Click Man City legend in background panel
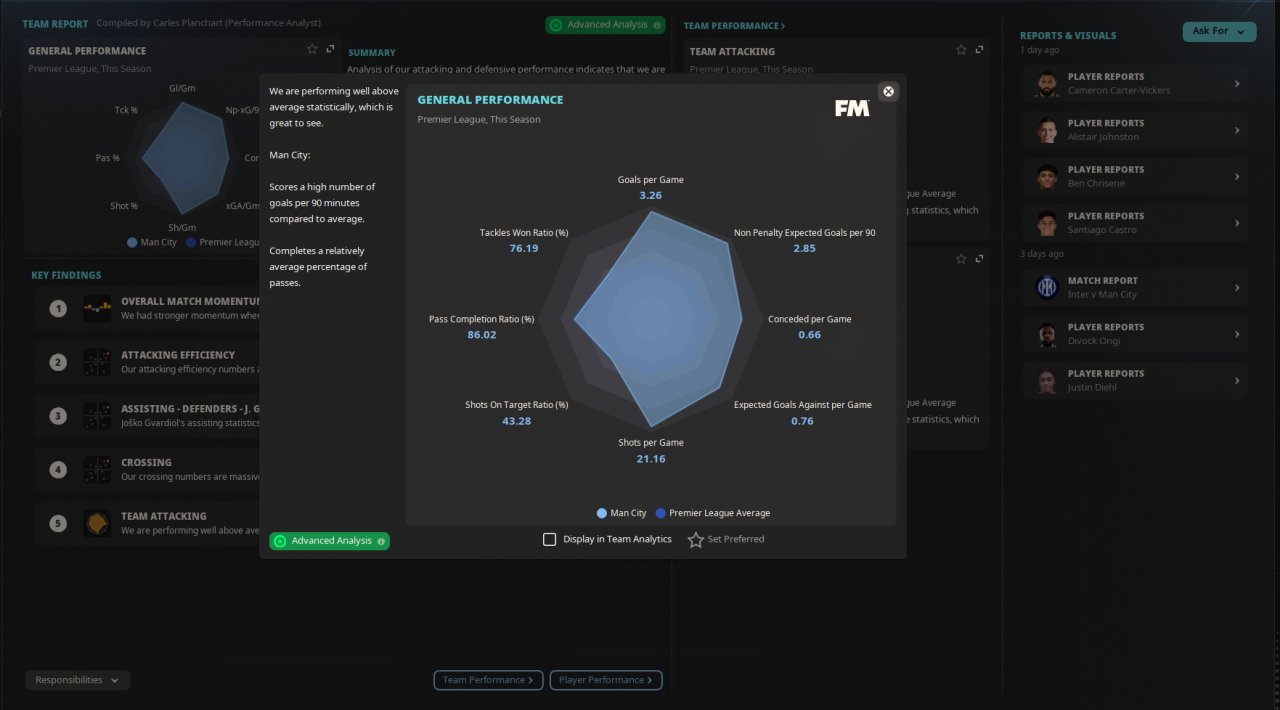 [152, 242]
